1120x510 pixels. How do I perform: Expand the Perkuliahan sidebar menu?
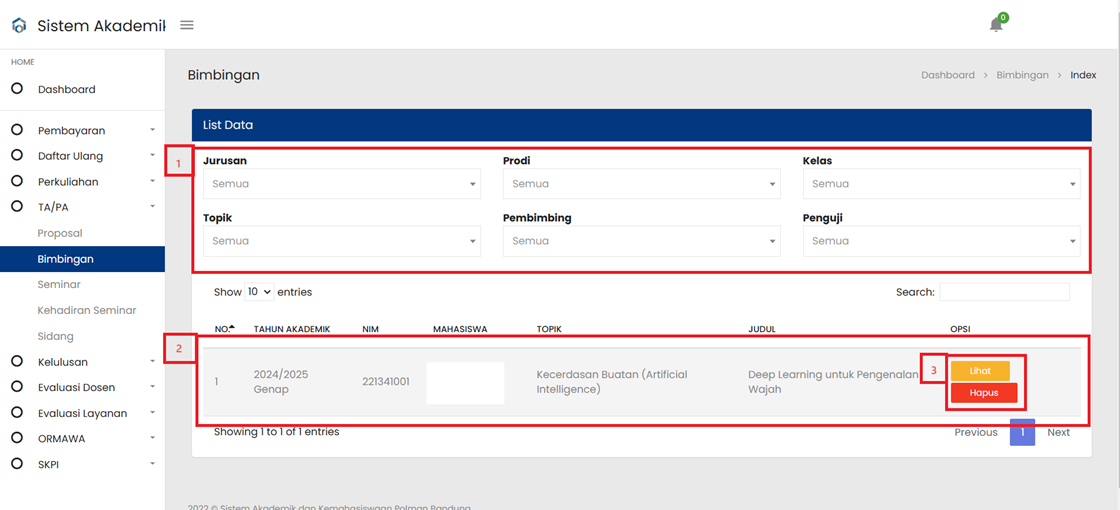click(153, 181)
